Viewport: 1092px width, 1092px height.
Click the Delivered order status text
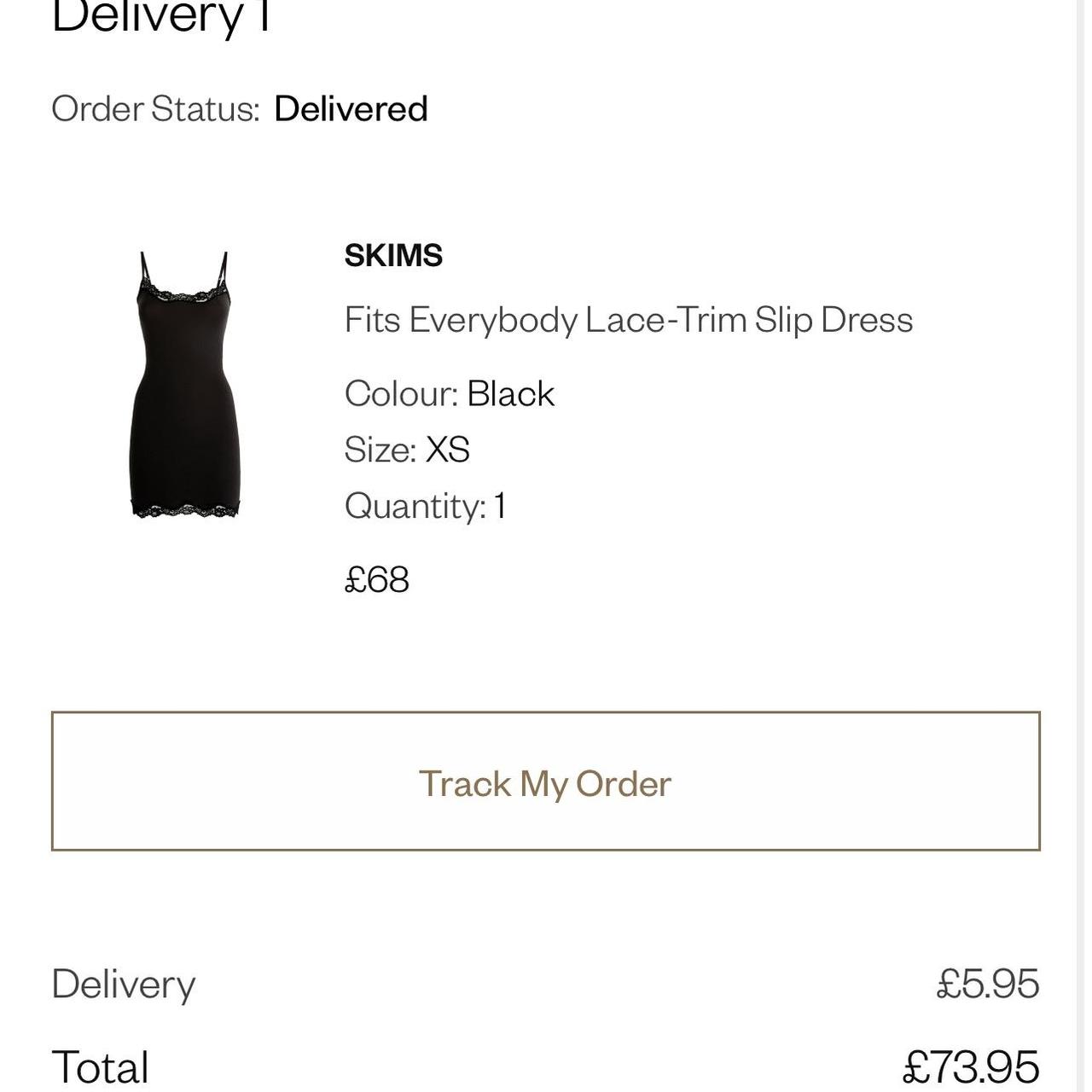[351, 108]
